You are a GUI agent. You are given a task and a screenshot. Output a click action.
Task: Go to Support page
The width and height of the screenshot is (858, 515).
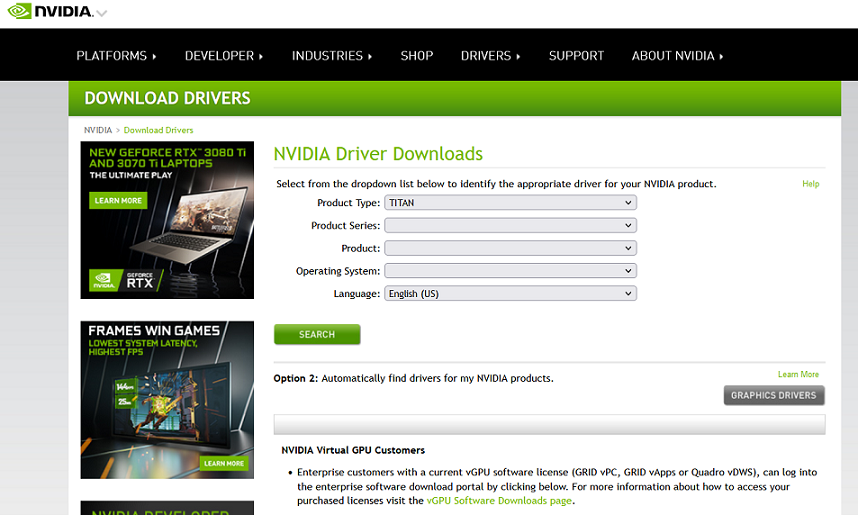click(x=576, y=56)
